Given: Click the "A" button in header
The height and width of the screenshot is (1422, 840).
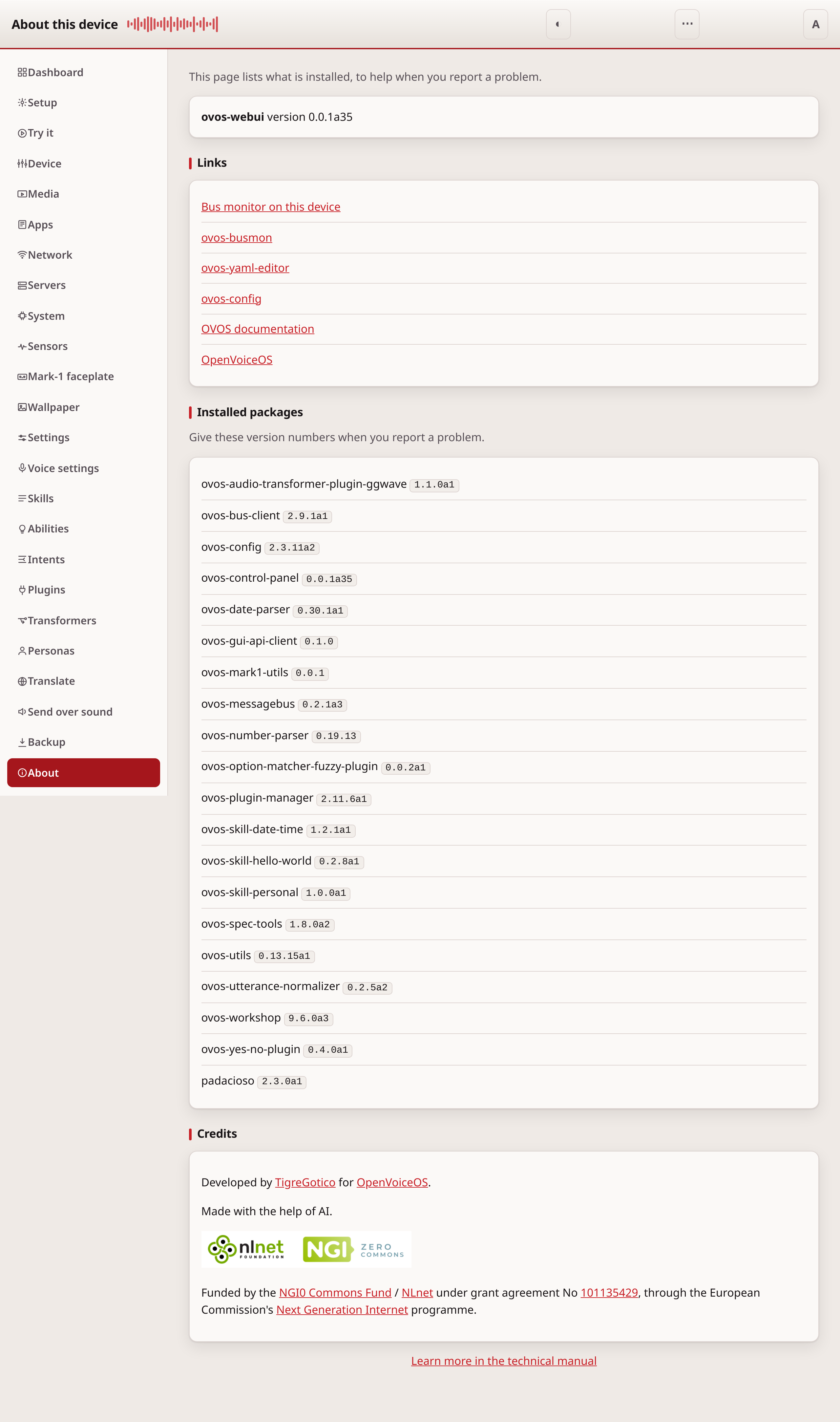Looking at the screenshot, I should pyautogui.click(x=816, y=24).
